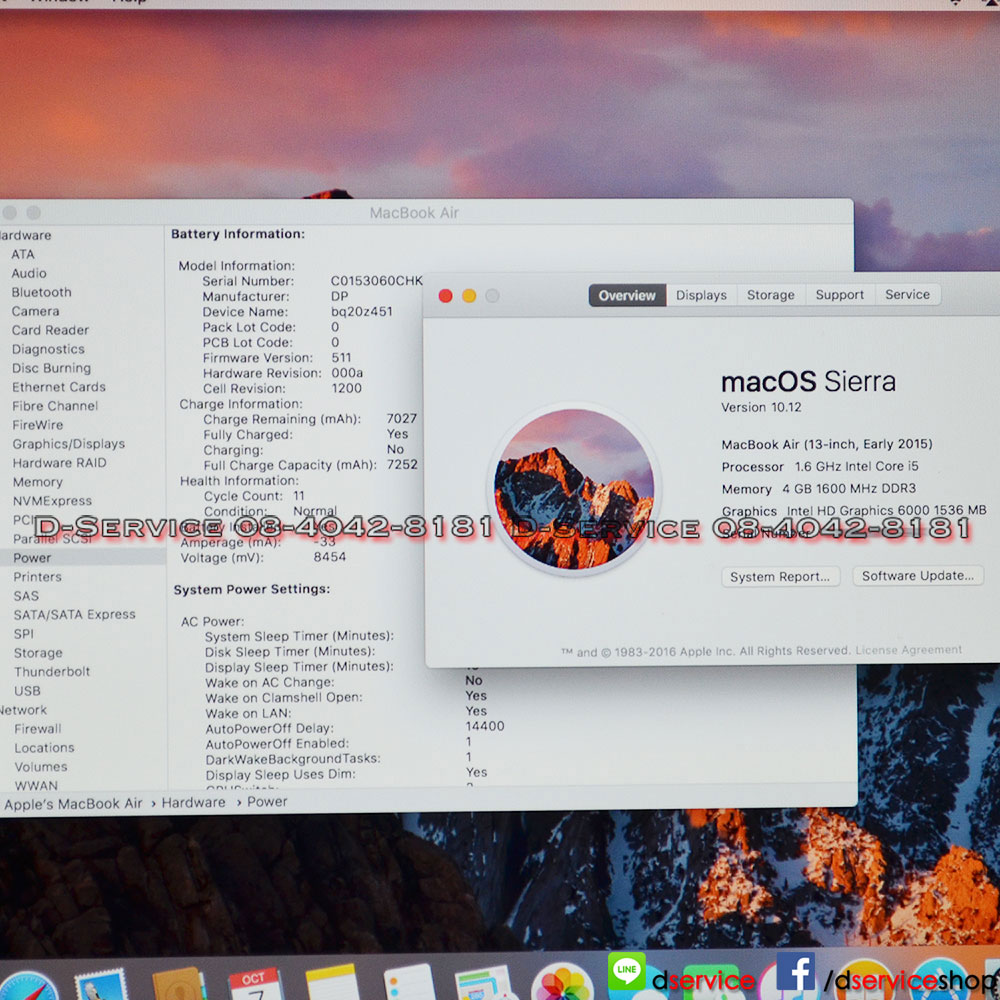Select SATA/SATA Express in sidebar
Viewport: 1000px width, 1000px height.
tap(75, 615)
